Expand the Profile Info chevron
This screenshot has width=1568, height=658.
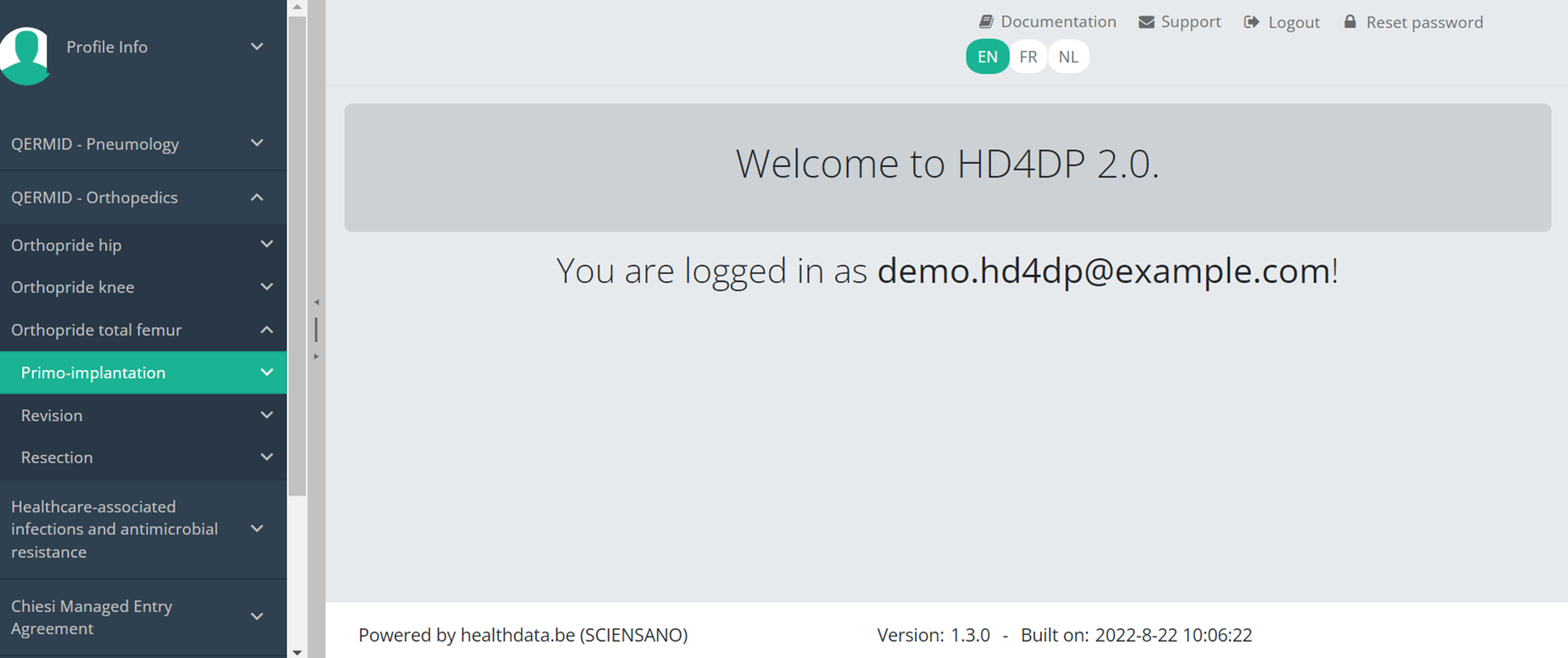click(257, 46)
